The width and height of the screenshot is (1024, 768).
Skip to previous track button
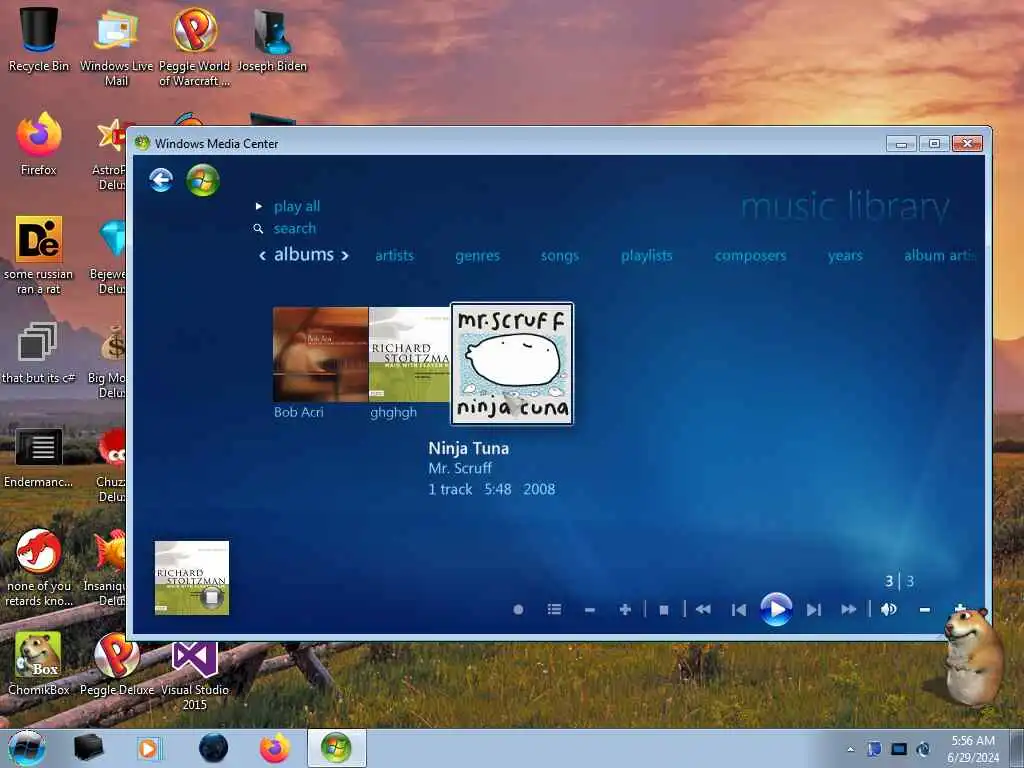739,610
